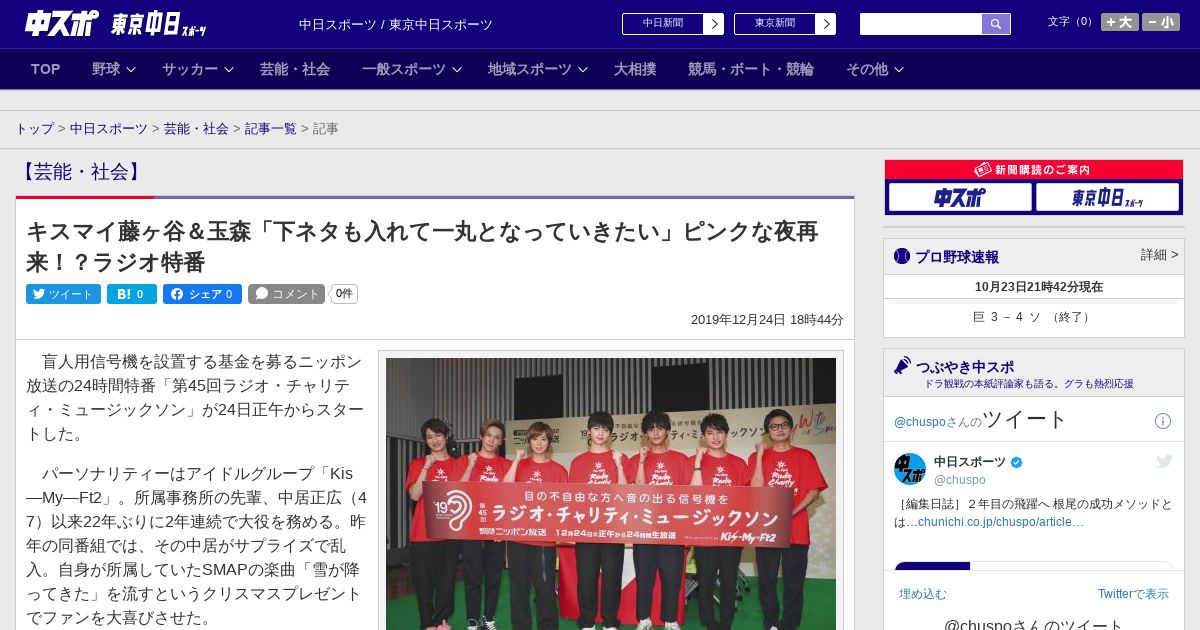Viewport: 1200px width, 630px height.
Task: Expand the 一般スポーツ dropdown chevron
Action: click(456, 70)
